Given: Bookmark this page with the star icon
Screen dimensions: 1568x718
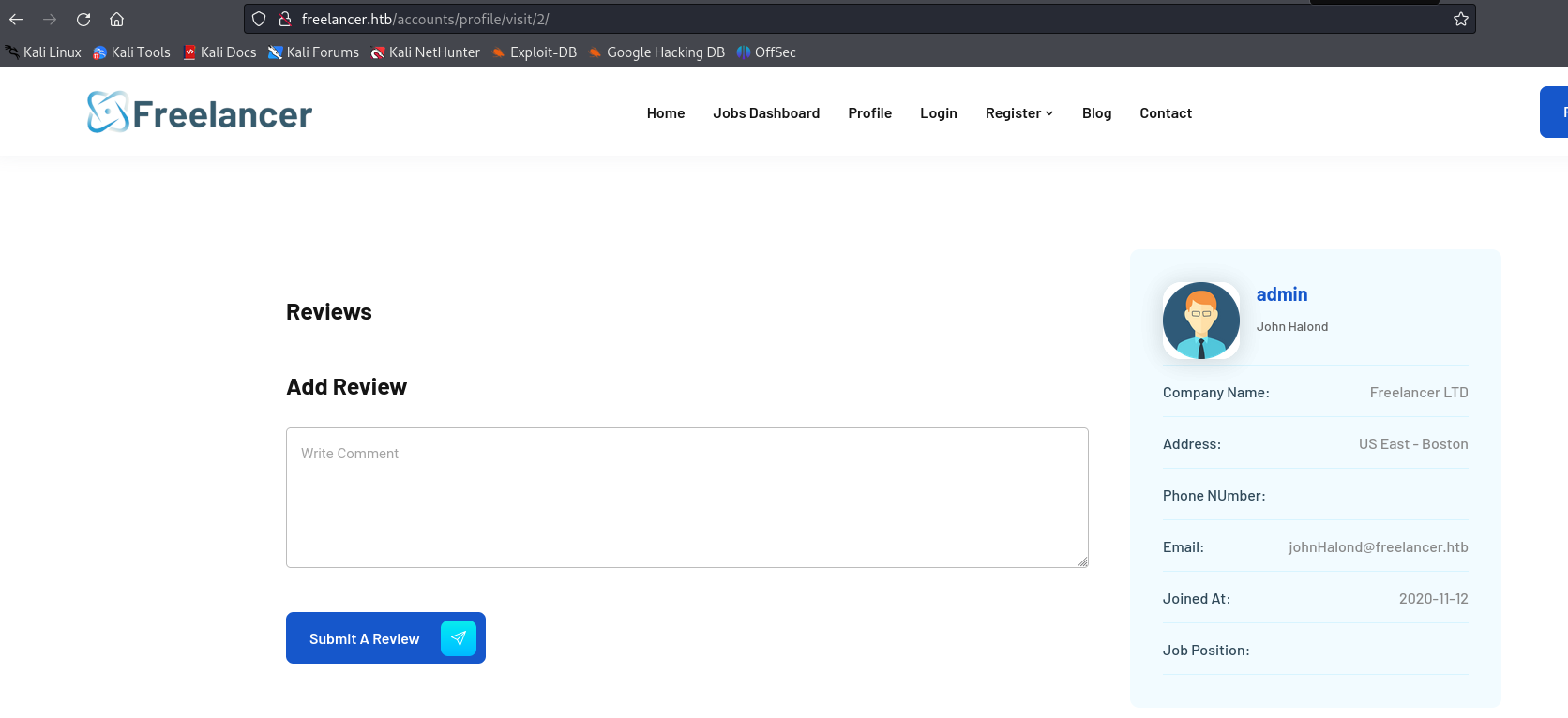Looking at the screenshot, I should coord(1460,19).
